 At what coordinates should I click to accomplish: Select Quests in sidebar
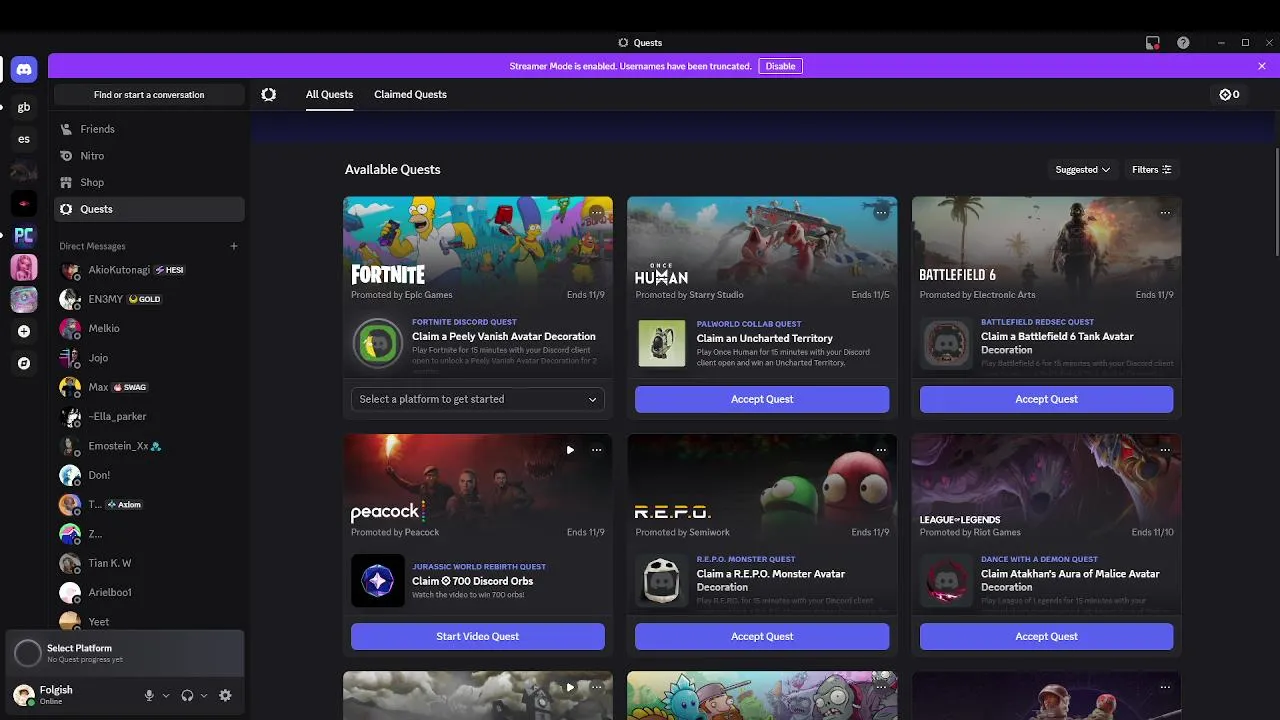pos(149,209)
